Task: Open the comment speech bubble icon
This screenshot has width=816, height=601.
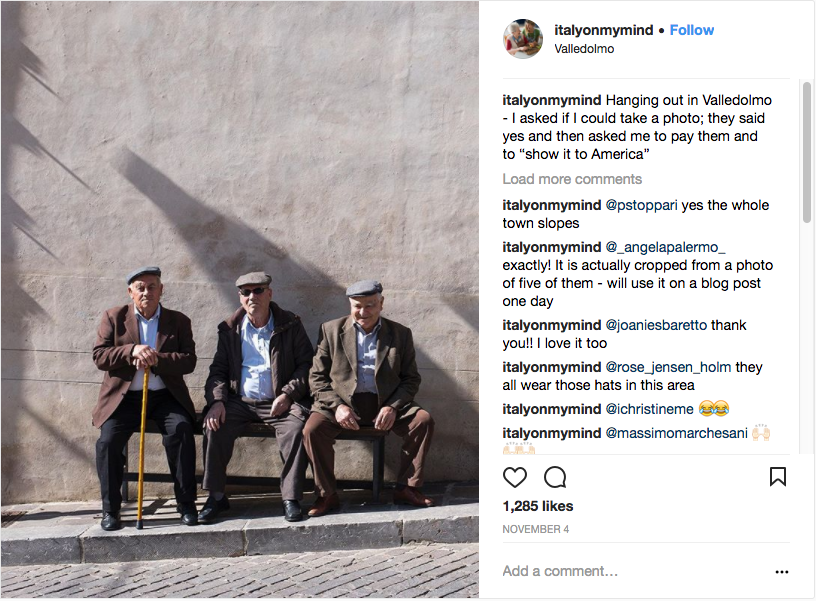Action: 555,477
